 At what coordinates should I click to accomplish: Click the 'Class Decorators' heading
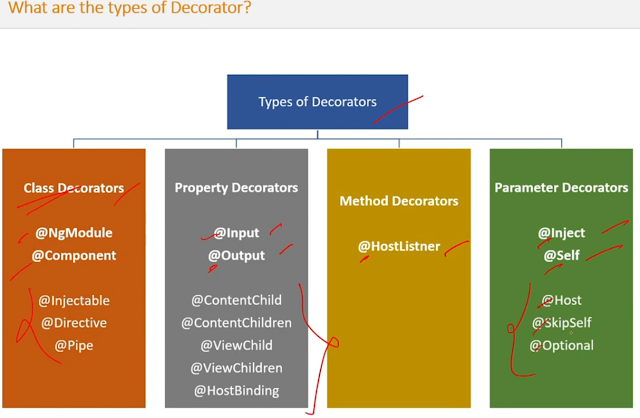(x=73, y=188)
